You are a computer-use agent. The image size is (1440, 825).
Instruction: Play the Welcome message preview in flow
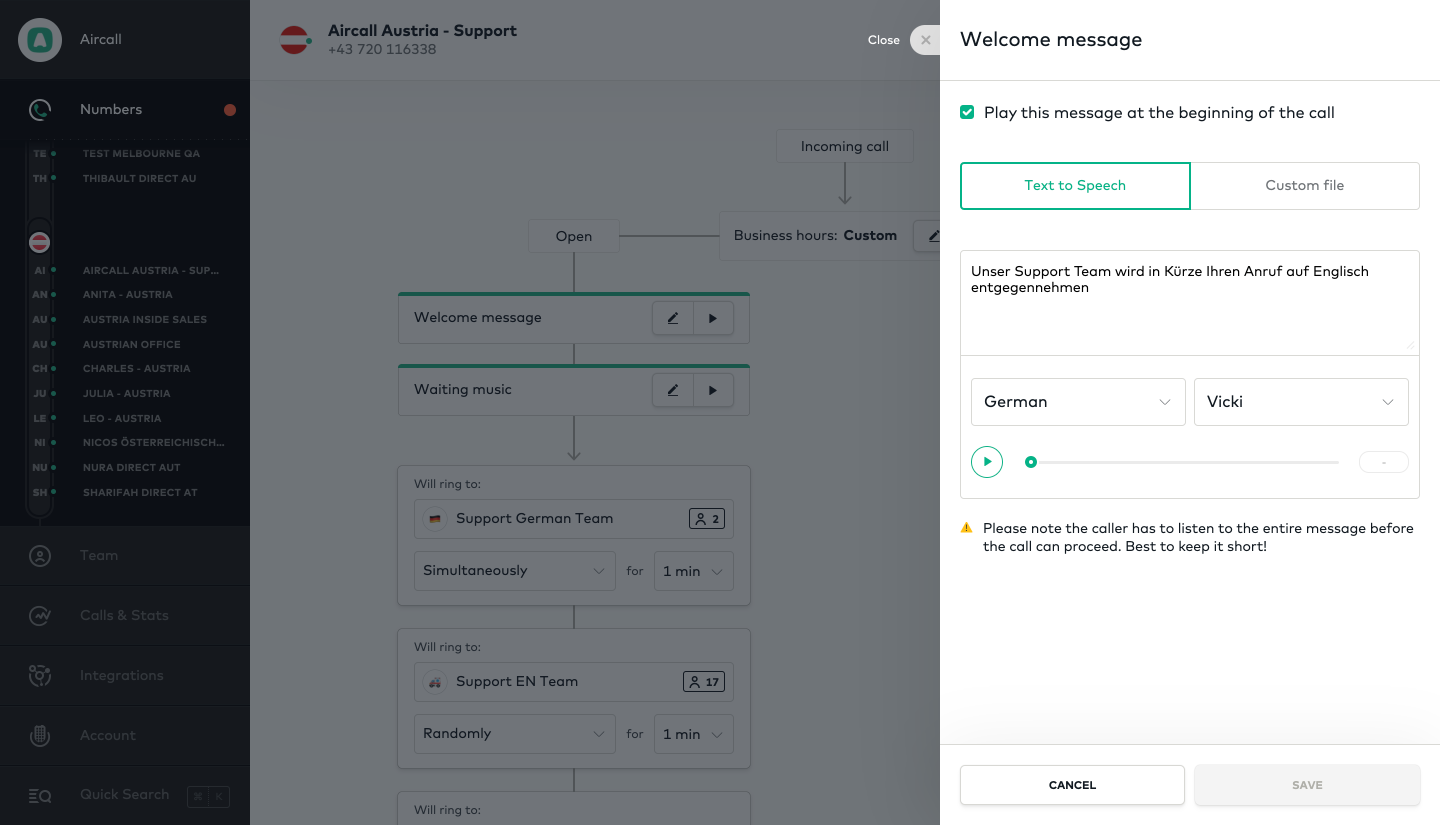point(713,318)
